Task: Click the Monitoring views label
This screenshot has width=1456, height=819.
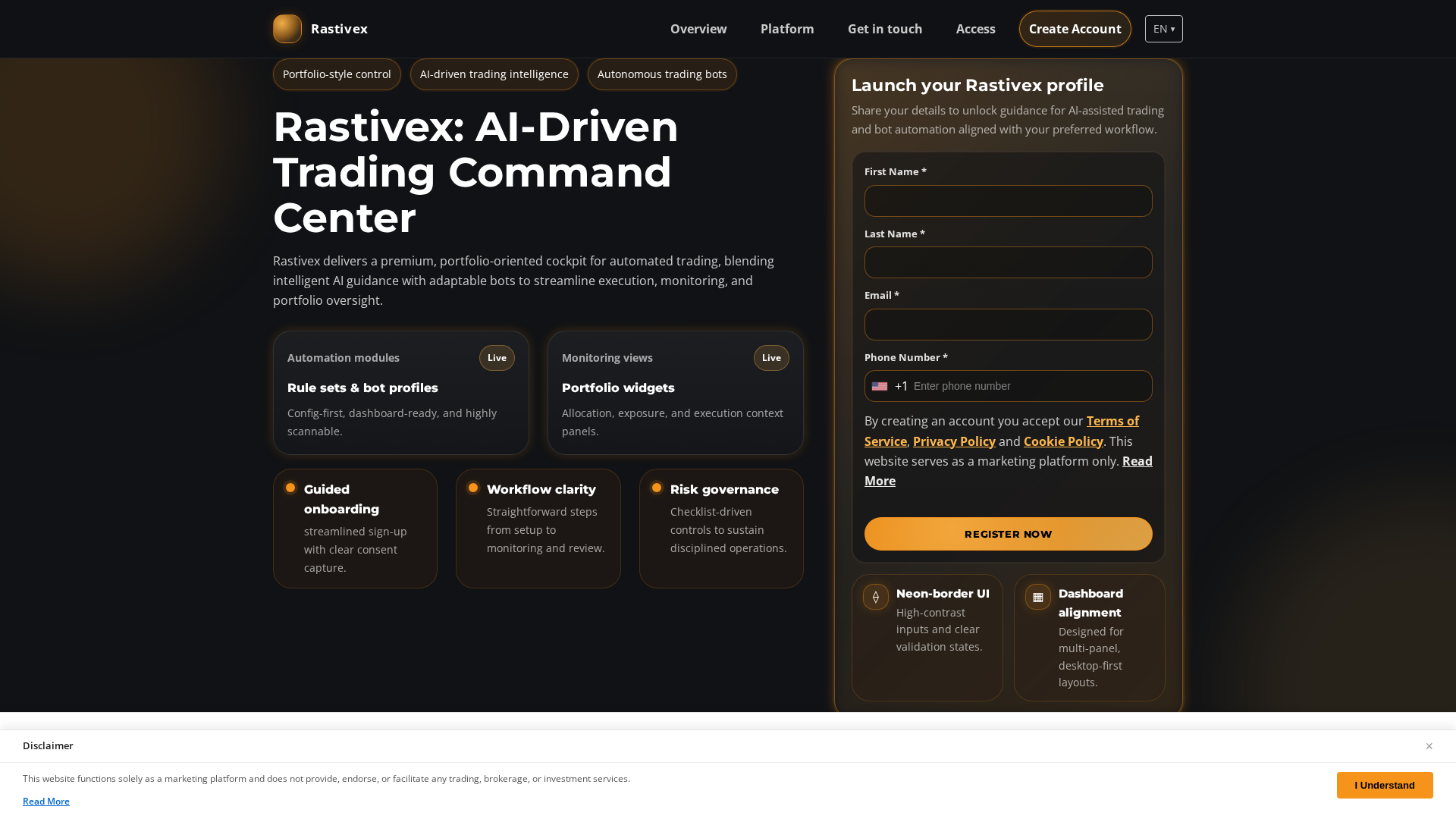Action: pyautogui.click(x=607, y=358)
